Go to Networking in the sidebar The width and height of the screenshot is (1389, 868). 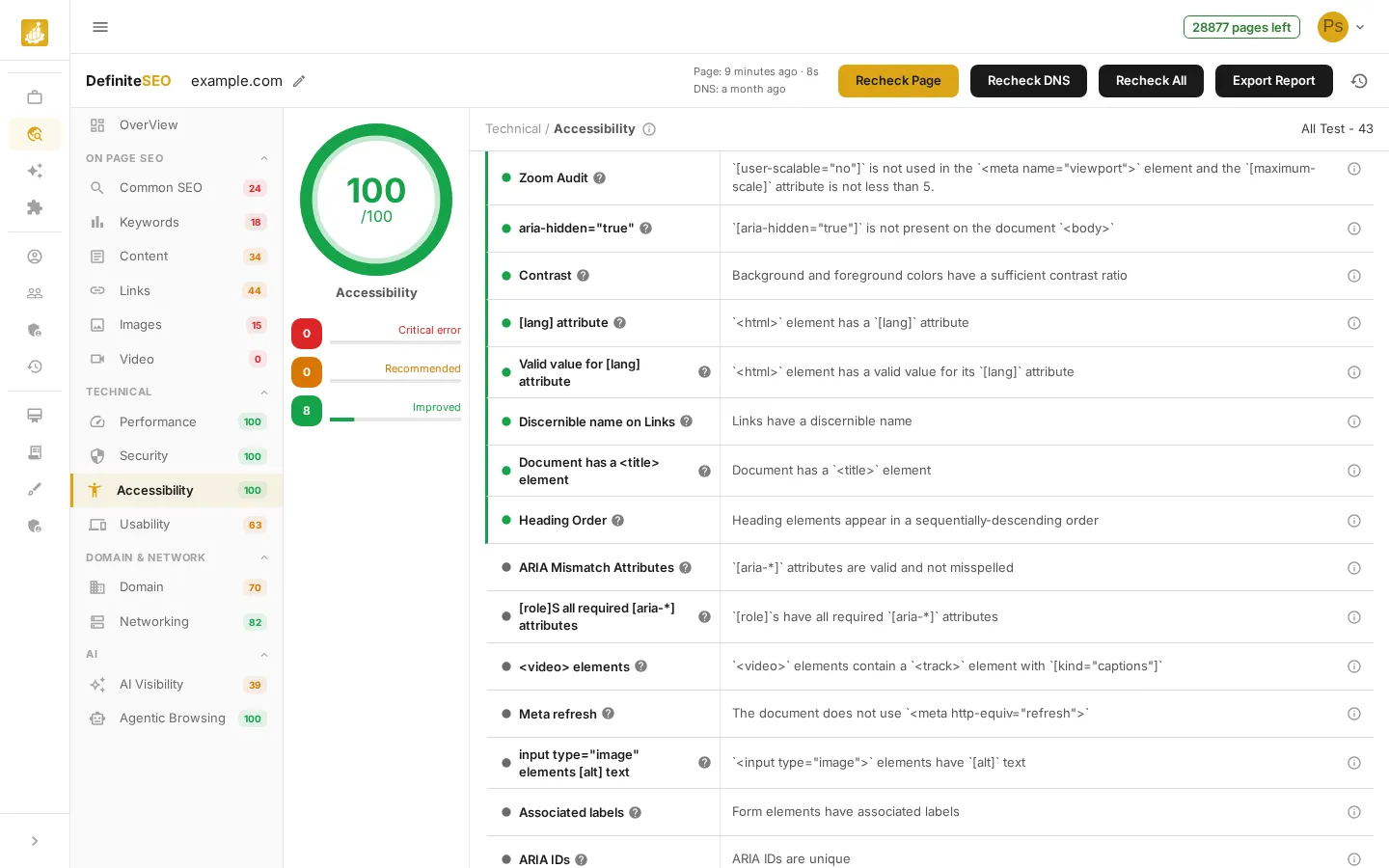coord(177,622)
